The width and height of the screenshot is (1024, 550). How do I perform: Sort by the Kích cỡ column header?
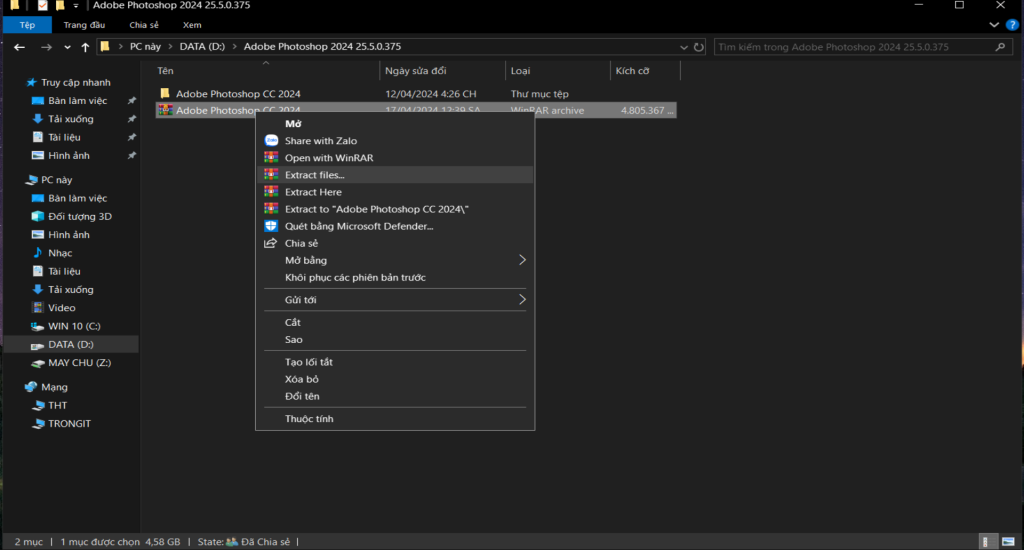(x=645, y=71)
